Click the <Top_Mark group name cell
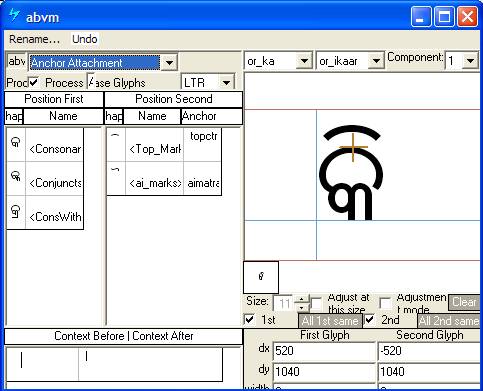 (155, 145)
